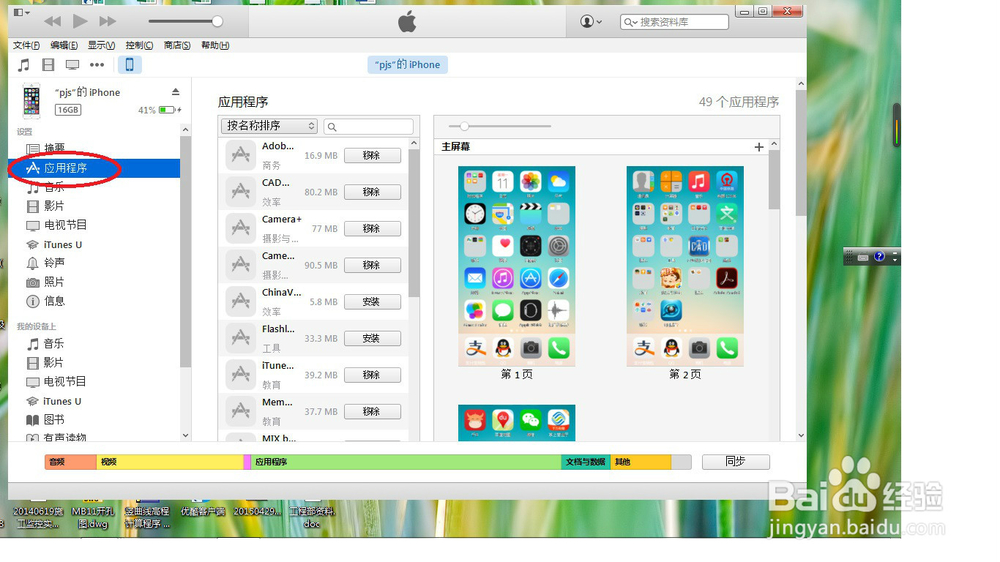Open the 控制 menu
This screenshot has width=1000, height=562.
139,45
